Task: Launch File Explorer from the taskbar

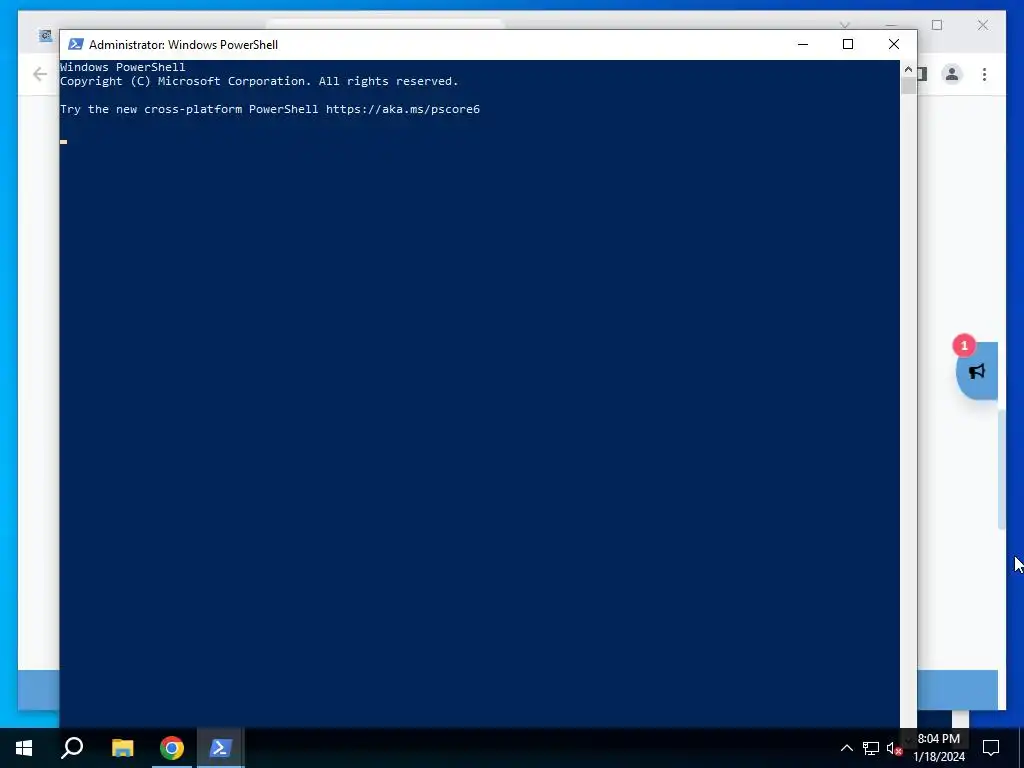Action: point(122,748)
